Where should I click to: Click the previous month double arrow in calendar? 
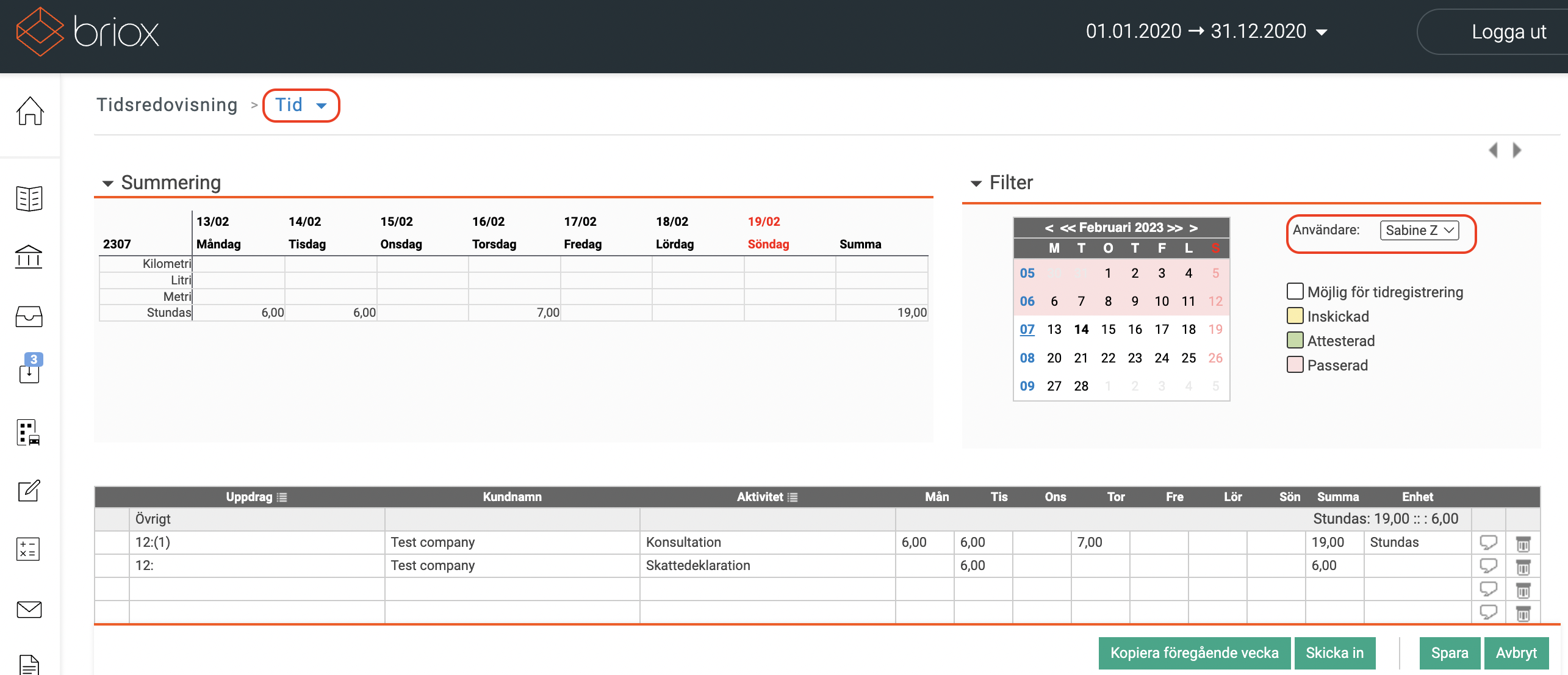pos(1068,228)
